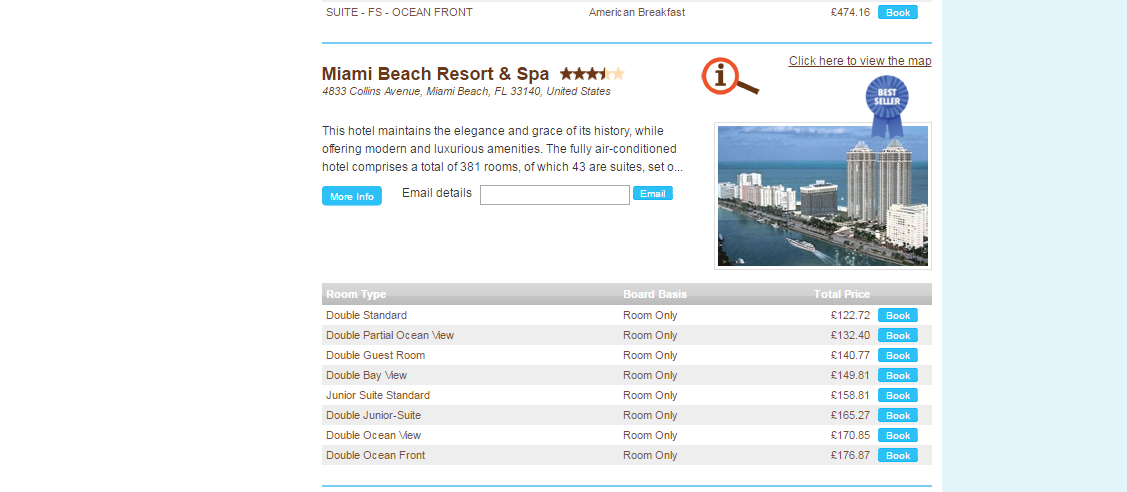Viewport: 1127px width, 492px height.
Task: Open the Miami Beach Resort hotel photo
Action: tap(823, 196)
